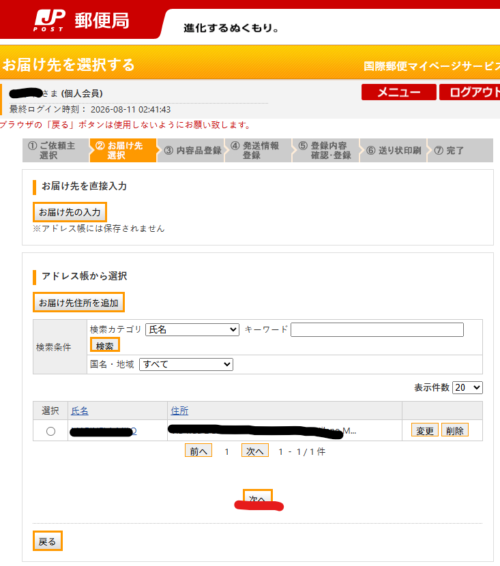The height and width of the screenshot is (566, 500).
Task: Select step 1 ご依頼主選択 tab
Action: point(56,150)
